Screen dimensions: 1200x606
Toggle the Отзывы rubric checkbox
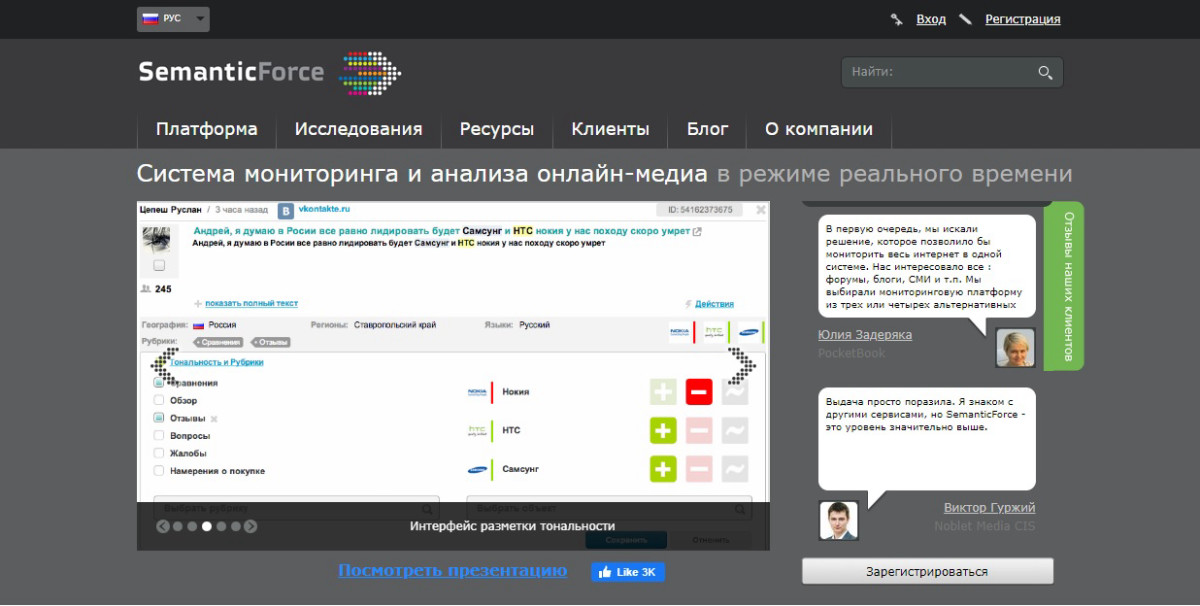[159, 418]
